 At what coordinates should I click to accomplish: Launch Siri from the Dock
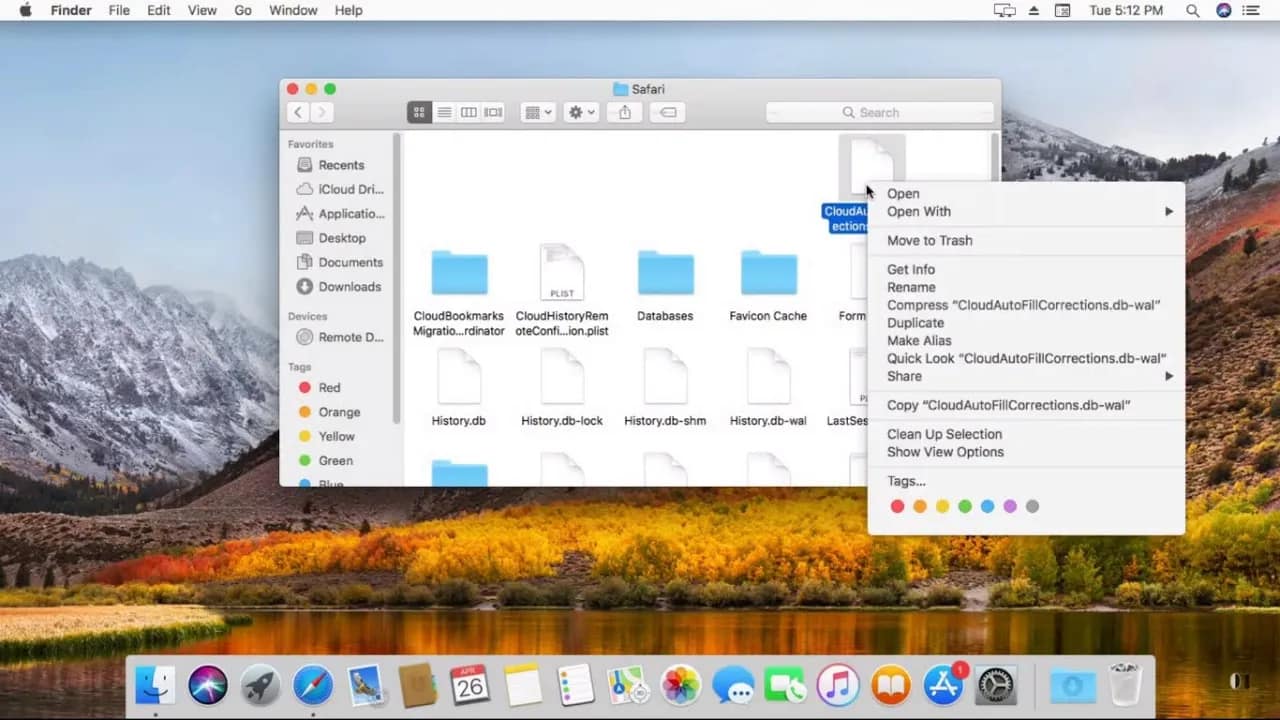point(208,686)
